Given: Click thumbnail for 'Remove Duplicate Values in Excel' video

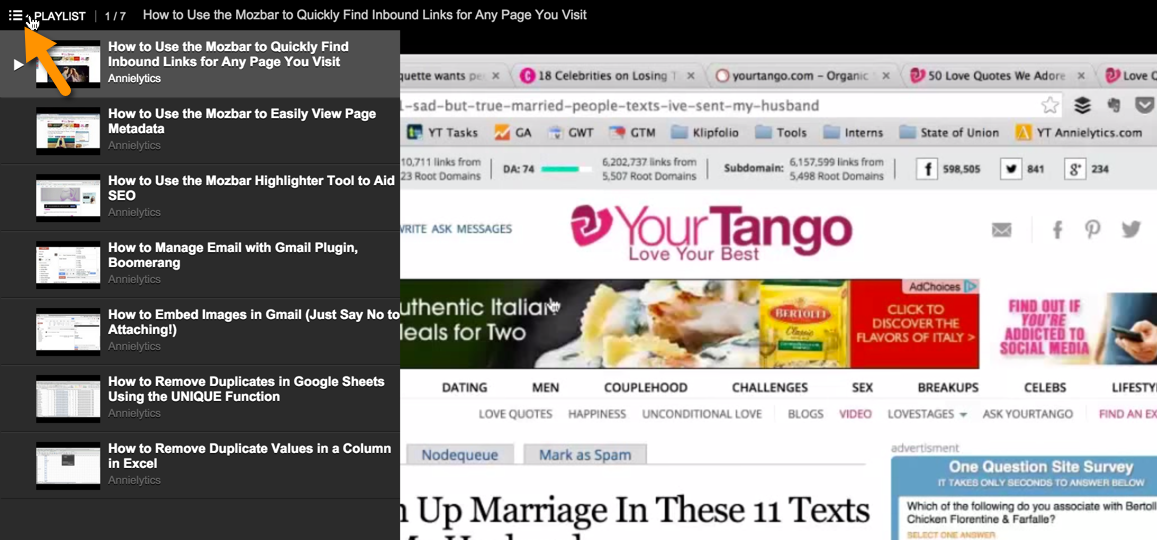Looking at the screenshot, I should 68,465.
